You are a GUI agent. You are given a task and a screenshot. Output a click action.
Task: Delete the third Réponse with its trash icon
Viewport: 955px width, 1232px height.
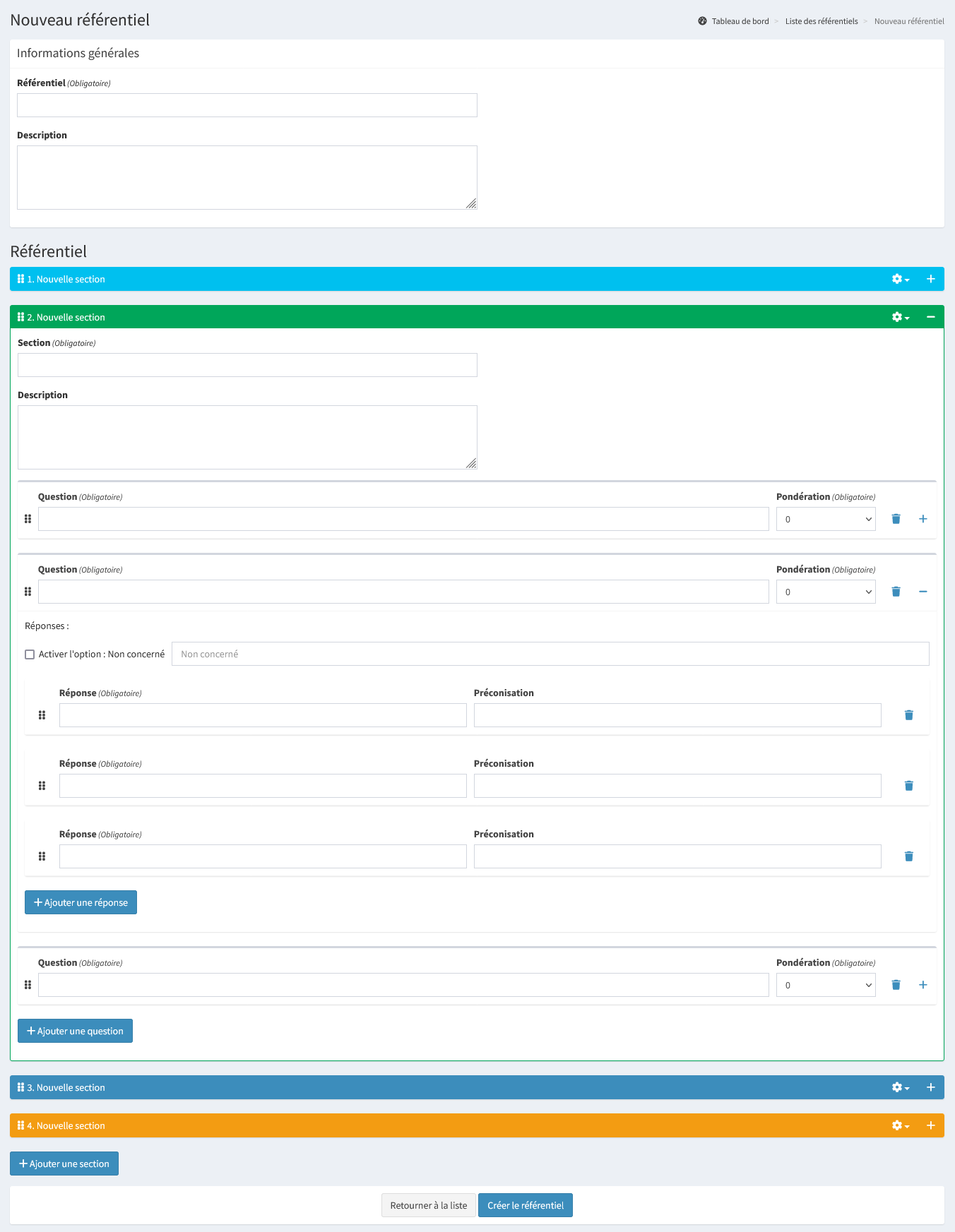click(x=908, y=856)
